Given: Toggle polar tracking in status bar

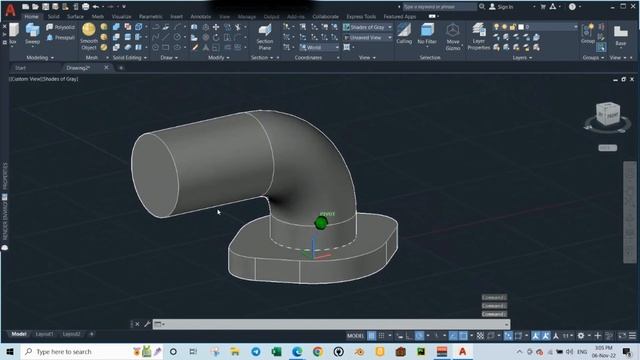Looking at the screenshot, I should [420, 336].
